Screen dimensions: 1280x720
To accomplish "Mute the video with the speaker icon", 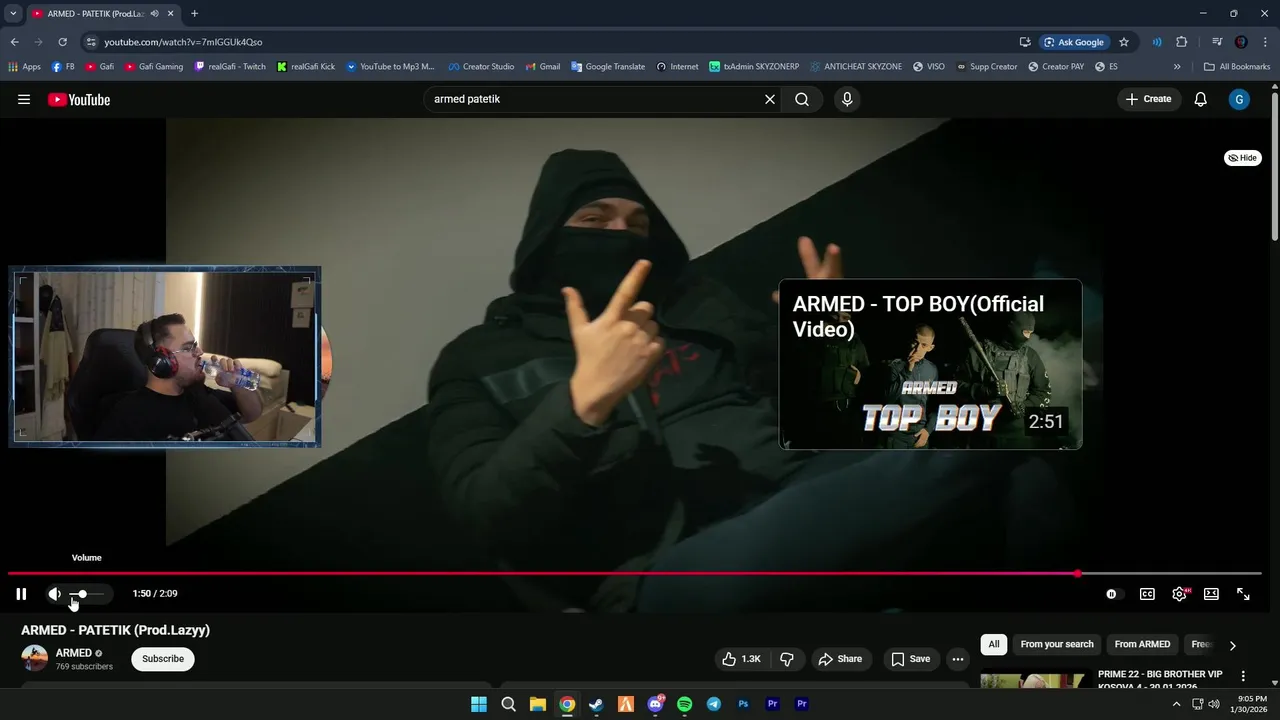I will click(55, 594).
